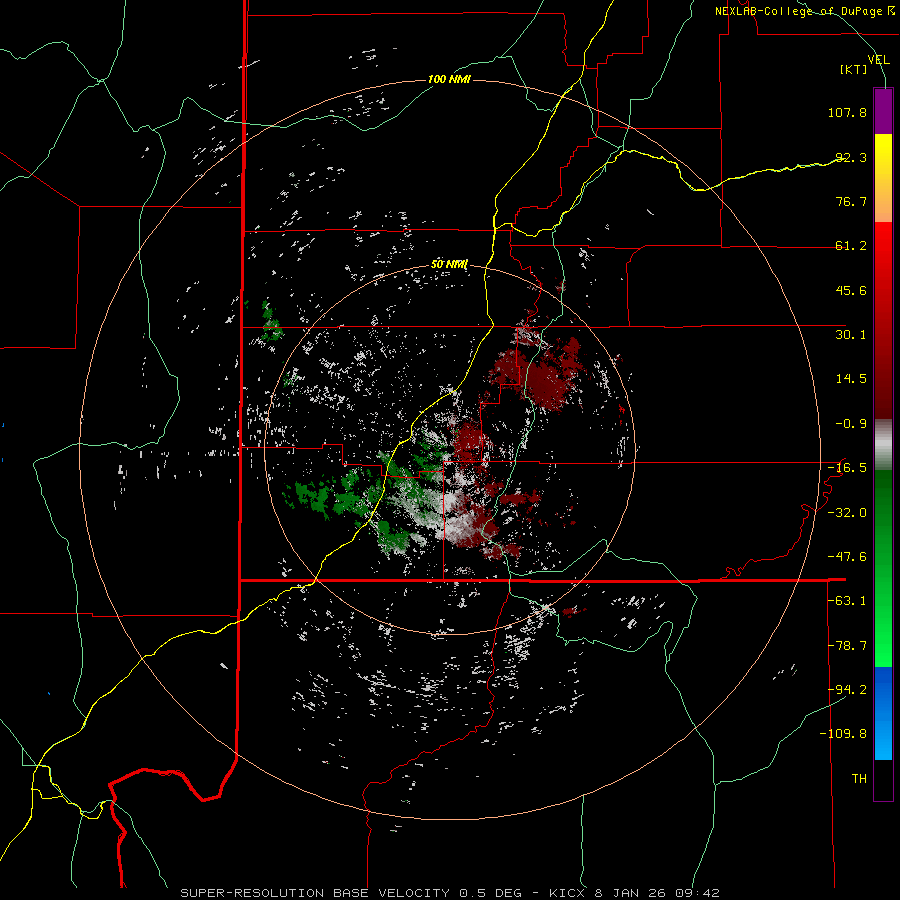Click the -32.0 velocity scale value
This screenshot has width=900, height=900.
[847, 513]
